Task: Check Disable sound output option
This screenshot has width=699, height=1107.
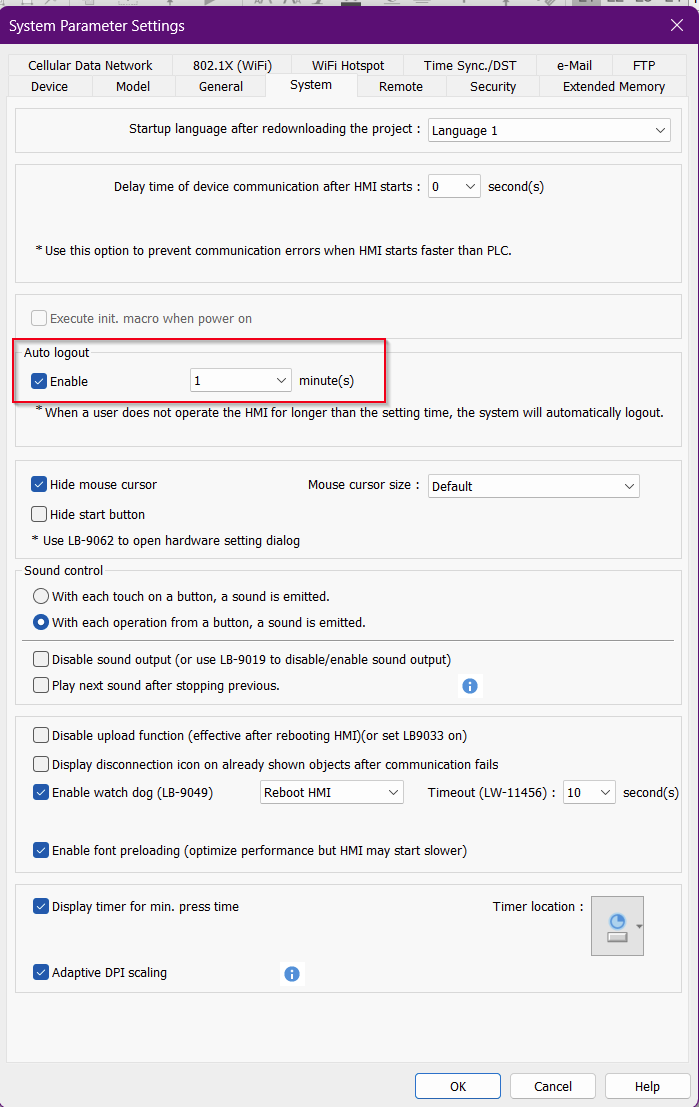Action: pos(41,660)
